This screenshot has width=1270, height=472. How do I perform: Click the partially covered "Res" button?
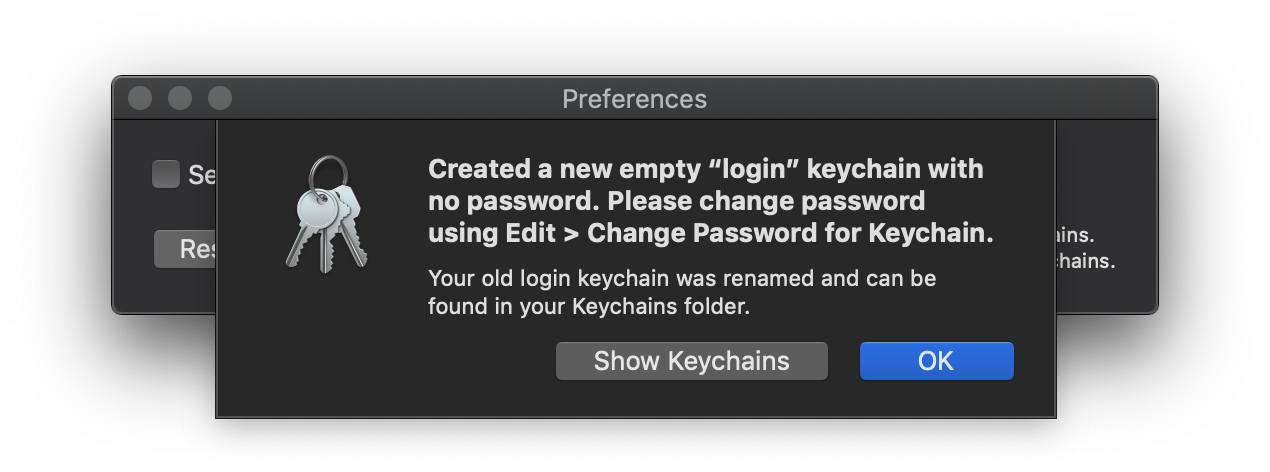pyautogui.click(x=186, y=249)
